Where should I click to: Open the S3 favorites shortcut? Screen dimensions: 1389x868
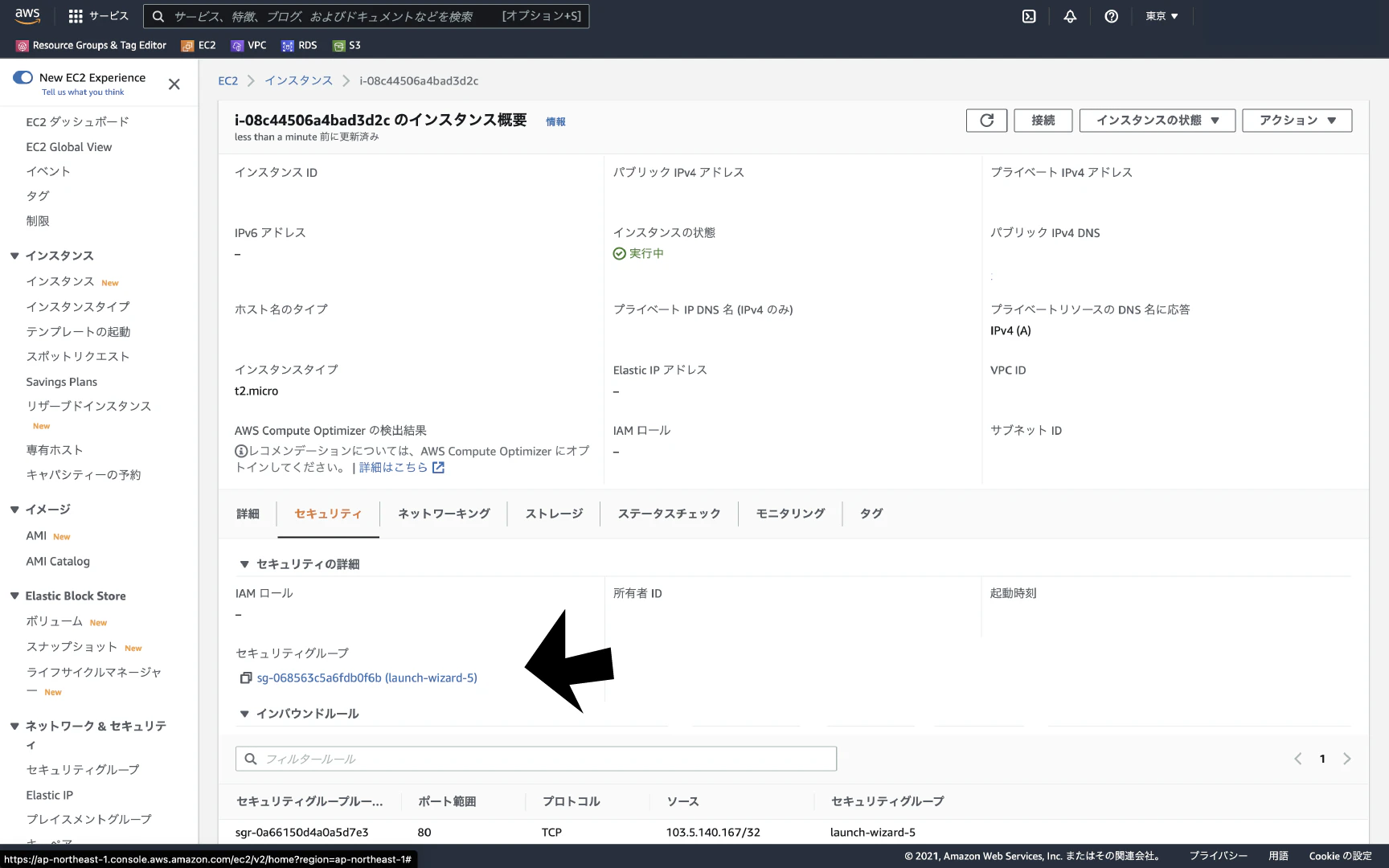(346, 46)
